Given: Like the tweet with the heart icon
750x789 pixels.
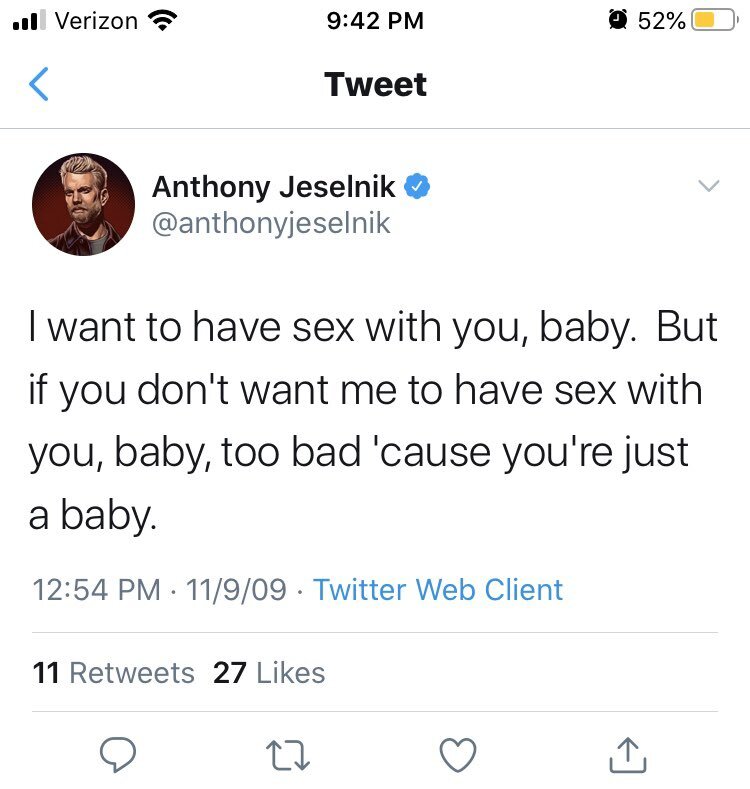Looking at the screenshot, I should [x=459, y=756].
